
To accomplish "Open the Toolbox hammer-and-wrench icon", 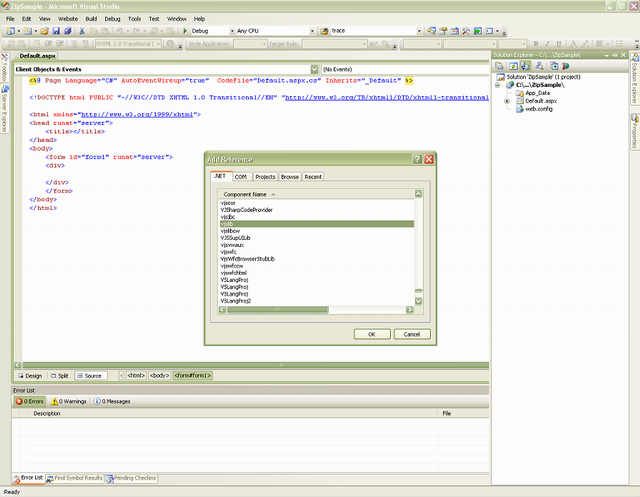I will pyautogui.click(x=466, y=31).
